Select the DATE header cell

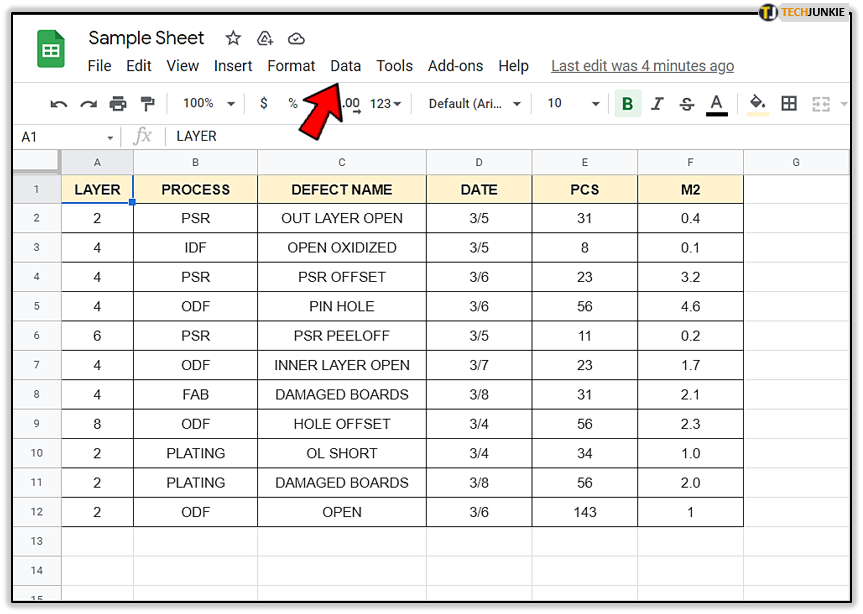[479, 190]
